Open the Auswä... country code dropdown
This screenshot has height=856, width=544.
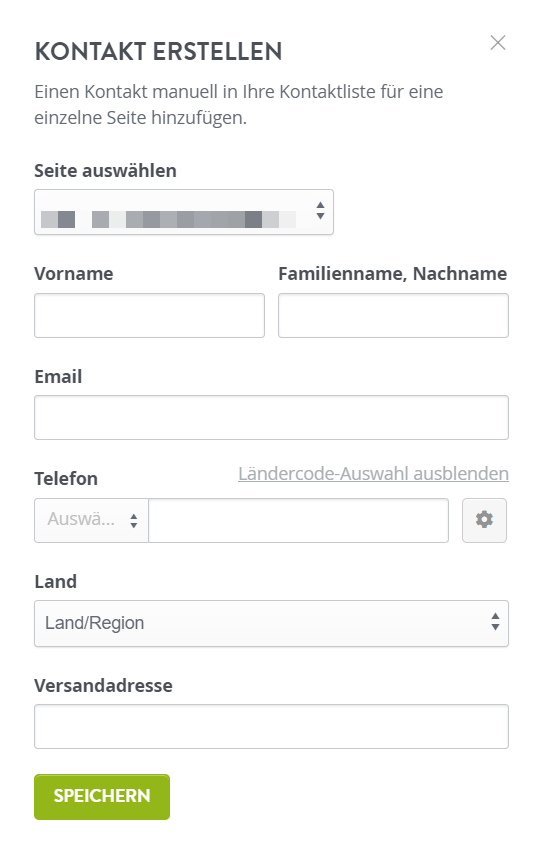coord(91,520)
